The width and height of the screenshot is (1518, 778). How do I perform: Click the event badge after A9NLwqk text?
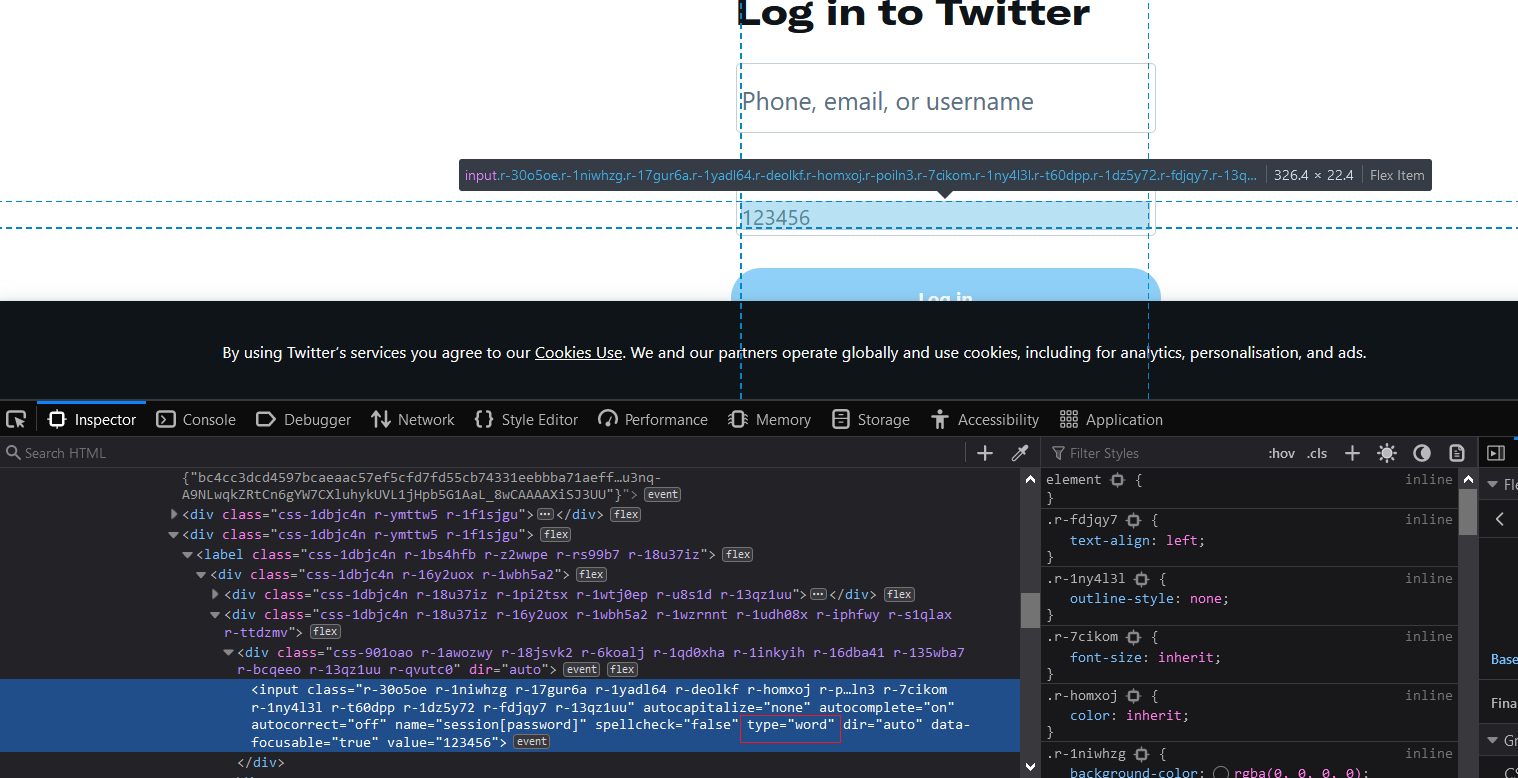tap(662, 495)
